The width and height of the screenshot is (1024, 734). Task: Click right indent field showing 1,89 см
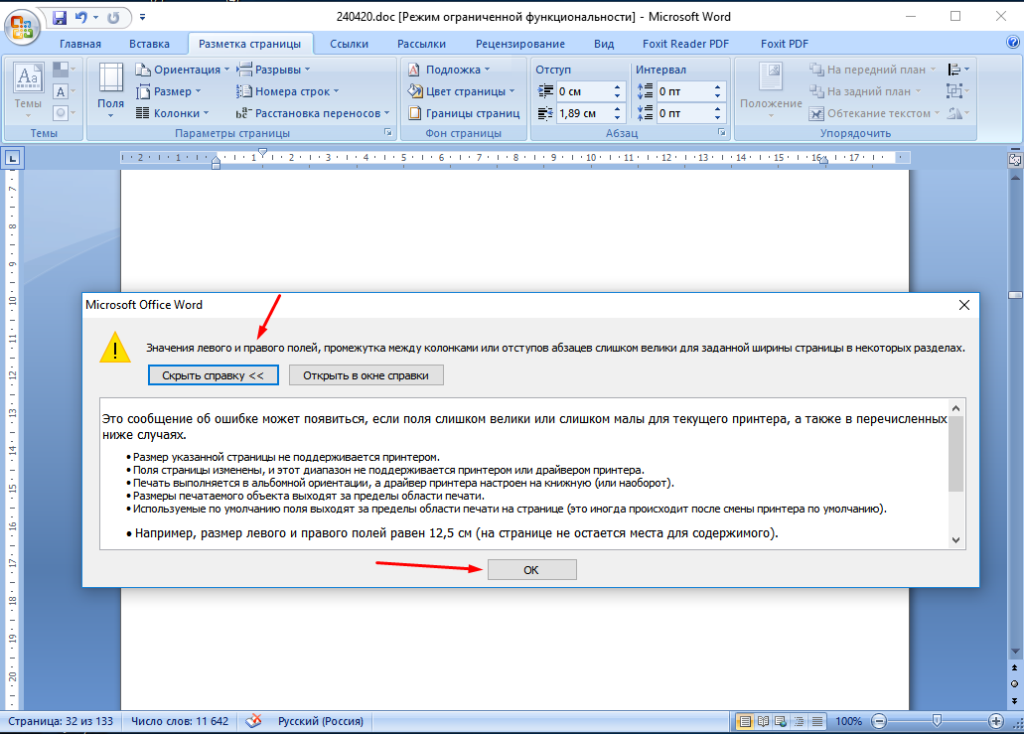tap(584, 113)
